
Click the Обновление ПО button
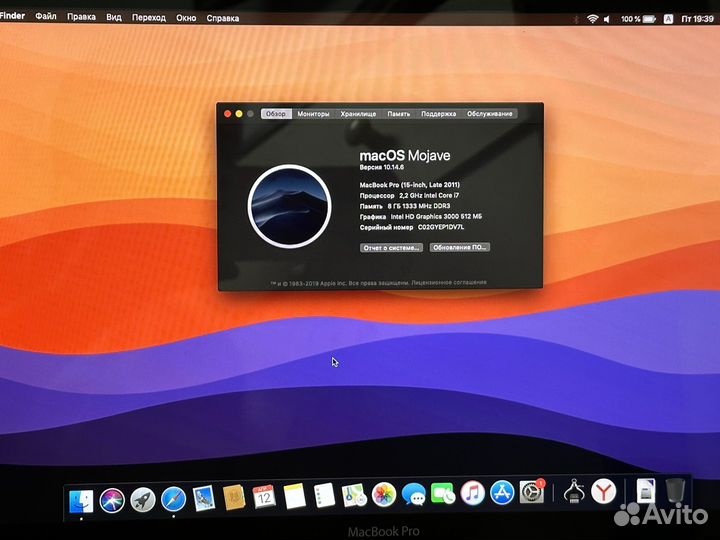(x=460, y=247)
